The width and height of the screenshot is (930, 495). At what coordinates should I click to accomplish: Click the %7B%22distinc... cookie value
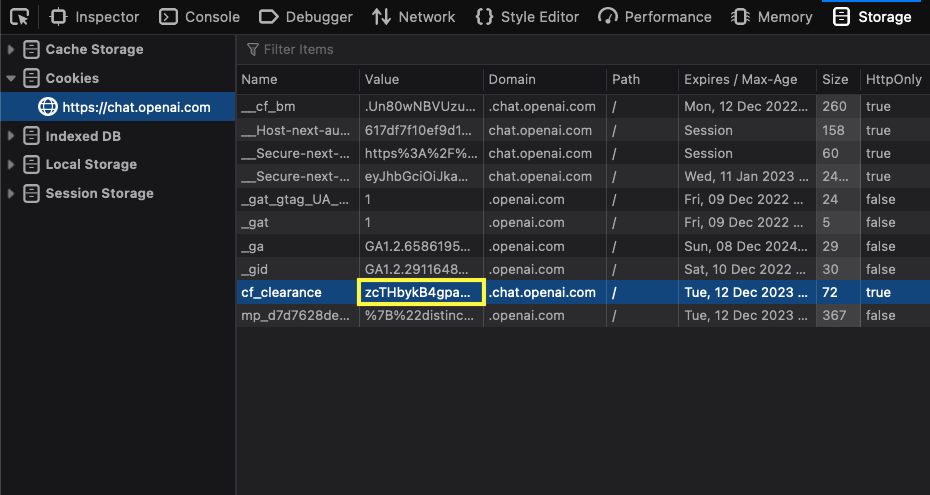(x=419, y=315)
